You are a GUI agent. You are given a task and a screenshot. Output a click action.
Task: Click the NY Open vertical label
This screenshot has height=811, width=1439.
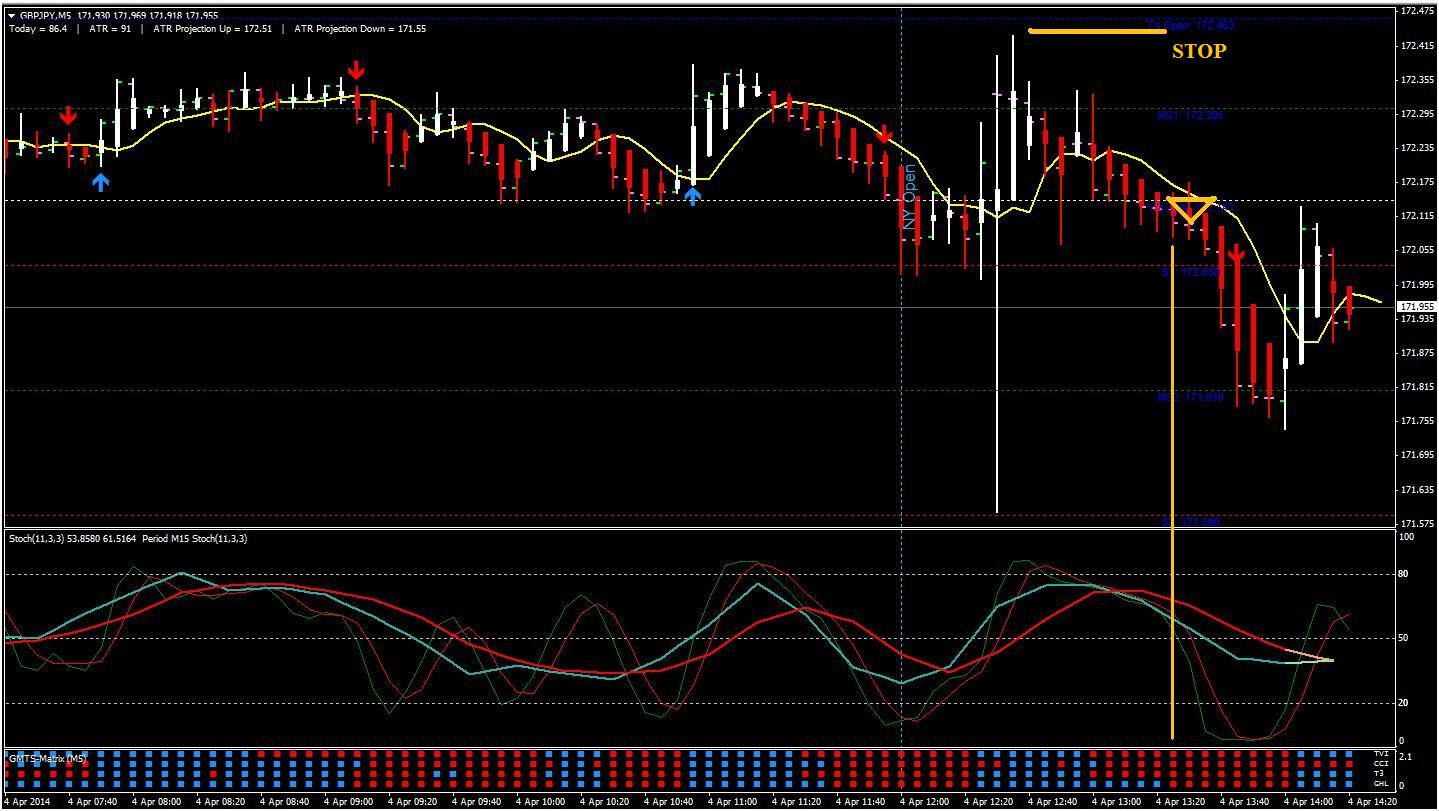click(910, 197)
